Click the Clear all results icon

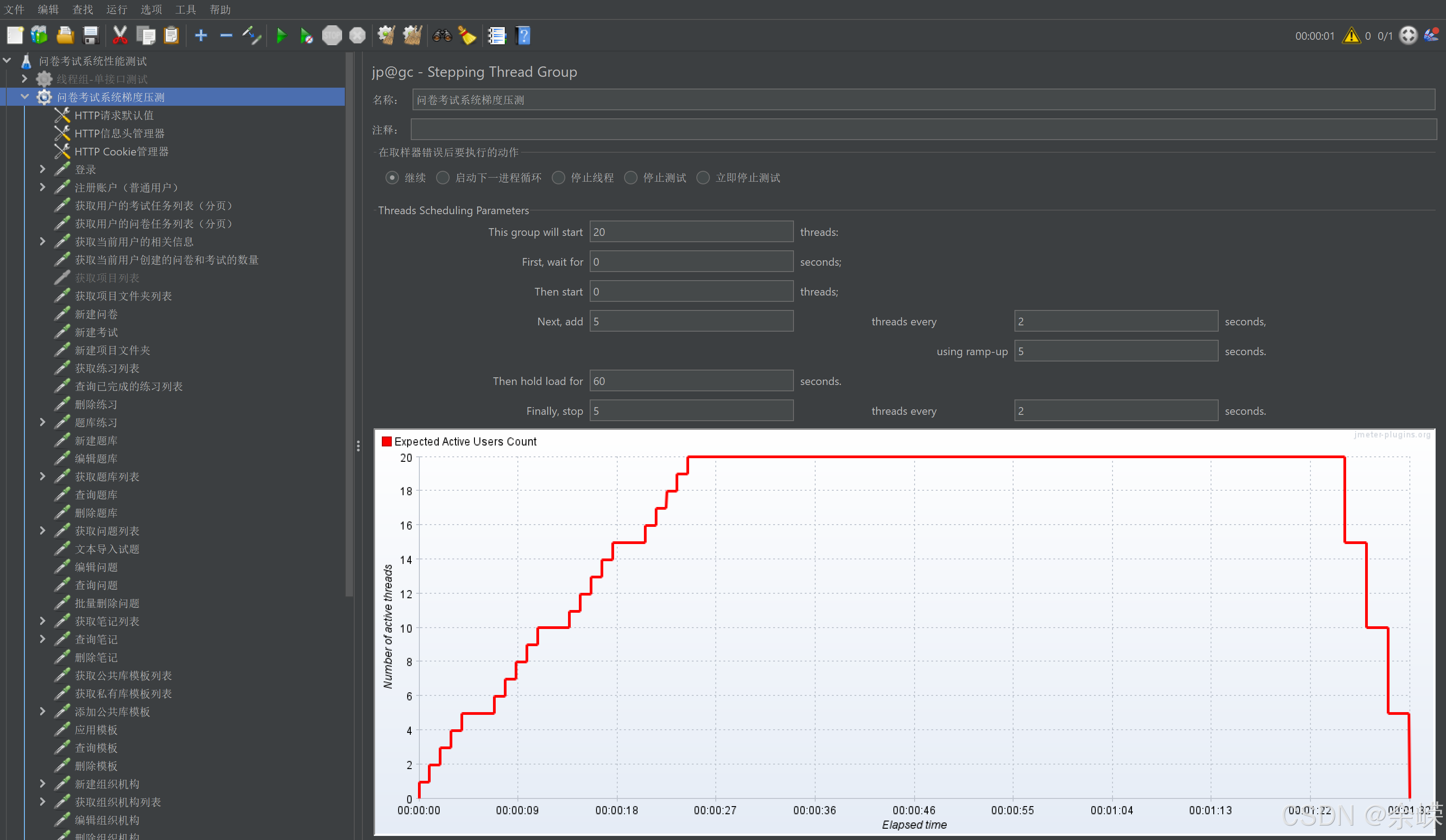tap(412, 36)
